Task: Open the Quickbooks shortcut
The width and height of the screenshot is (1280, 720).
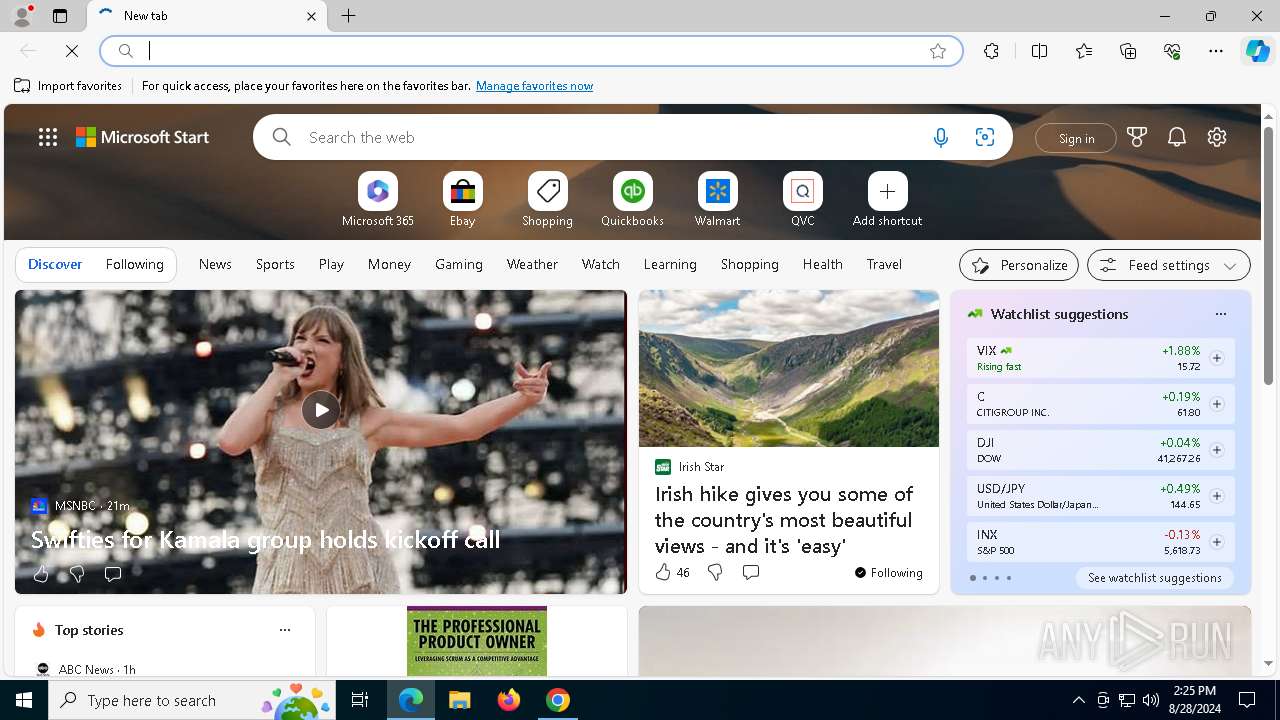Action: (x=632, y=200)
